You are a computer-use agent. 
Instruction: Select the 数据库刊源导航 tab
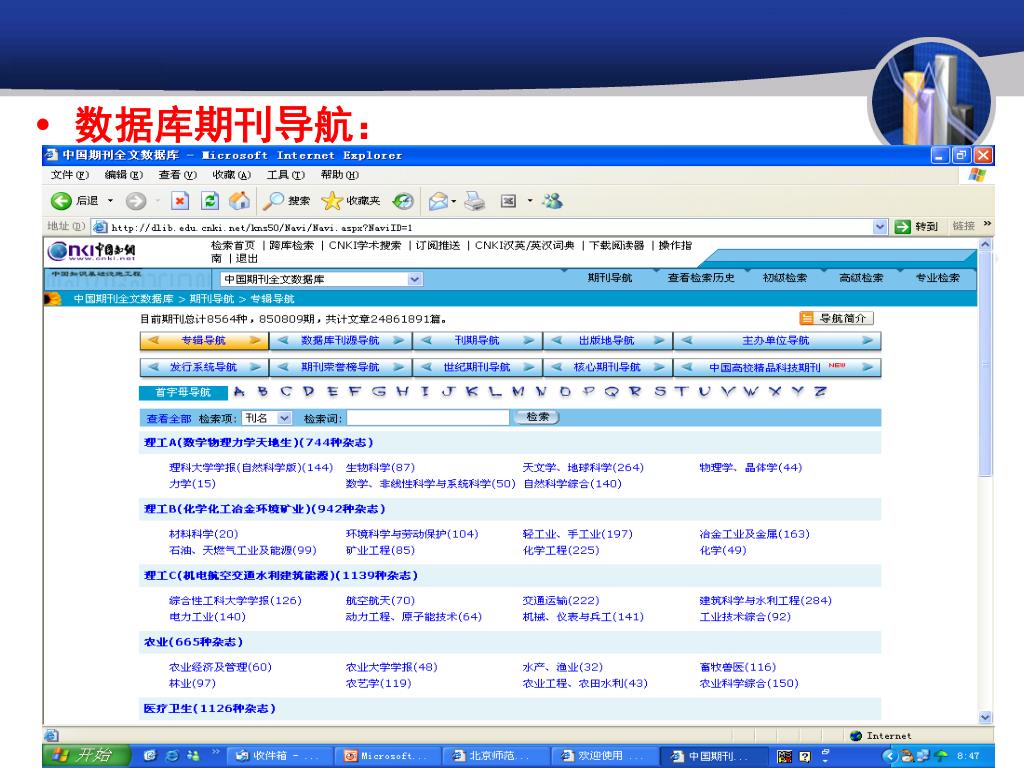[x=340, y=340]
